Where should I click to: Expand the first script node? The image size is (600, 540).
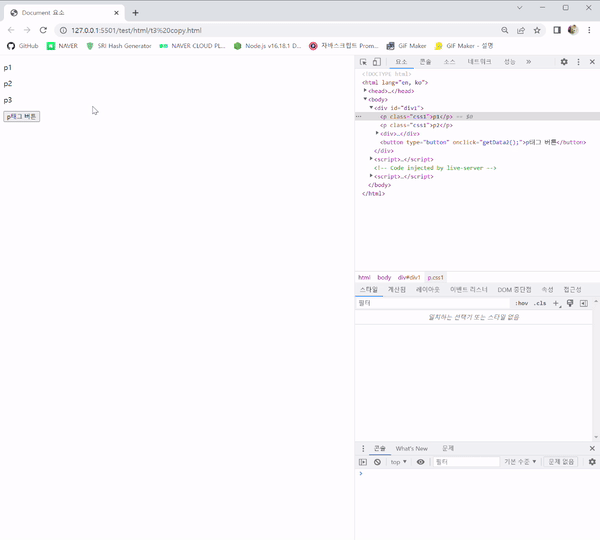click(x=371, y=159)
